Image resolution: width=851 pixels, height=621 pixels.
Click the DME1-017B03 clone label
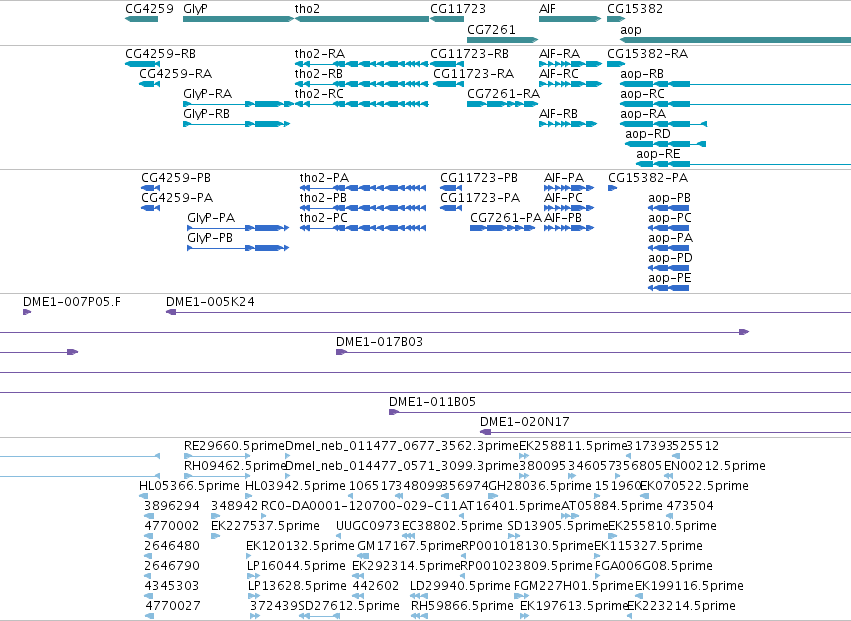click(379, 342)
